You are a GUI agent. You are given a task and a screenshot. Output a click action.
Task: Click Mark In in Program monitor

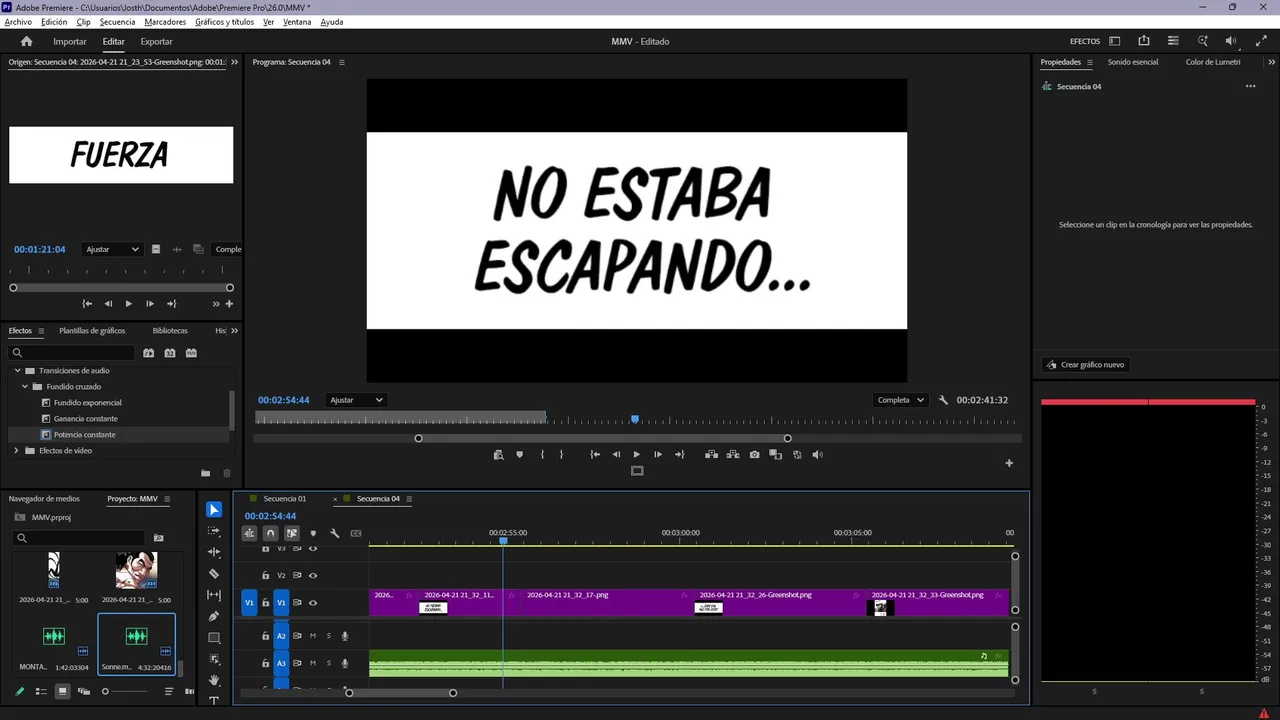pos(542,455)
